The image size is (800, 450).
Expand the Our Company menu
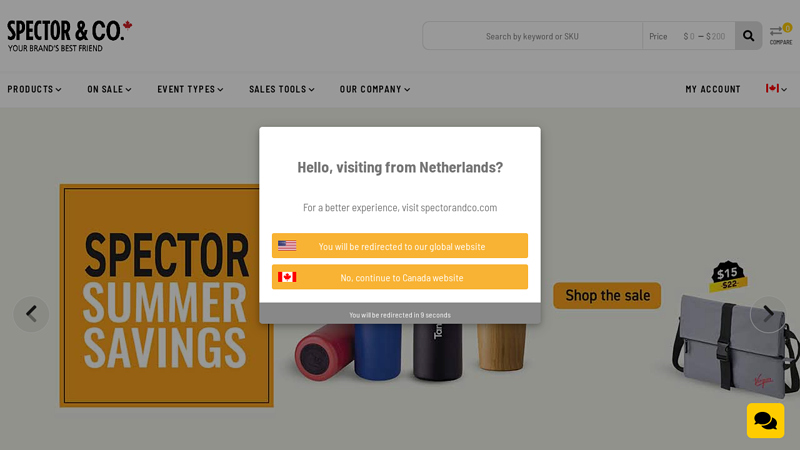[x=375, y=89]
